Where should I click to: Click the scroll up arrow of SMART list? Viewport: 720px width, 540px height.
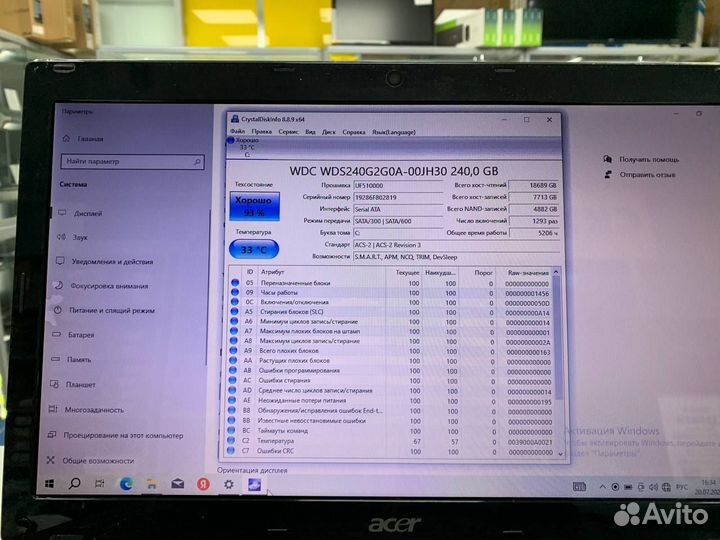coord(557,272)
